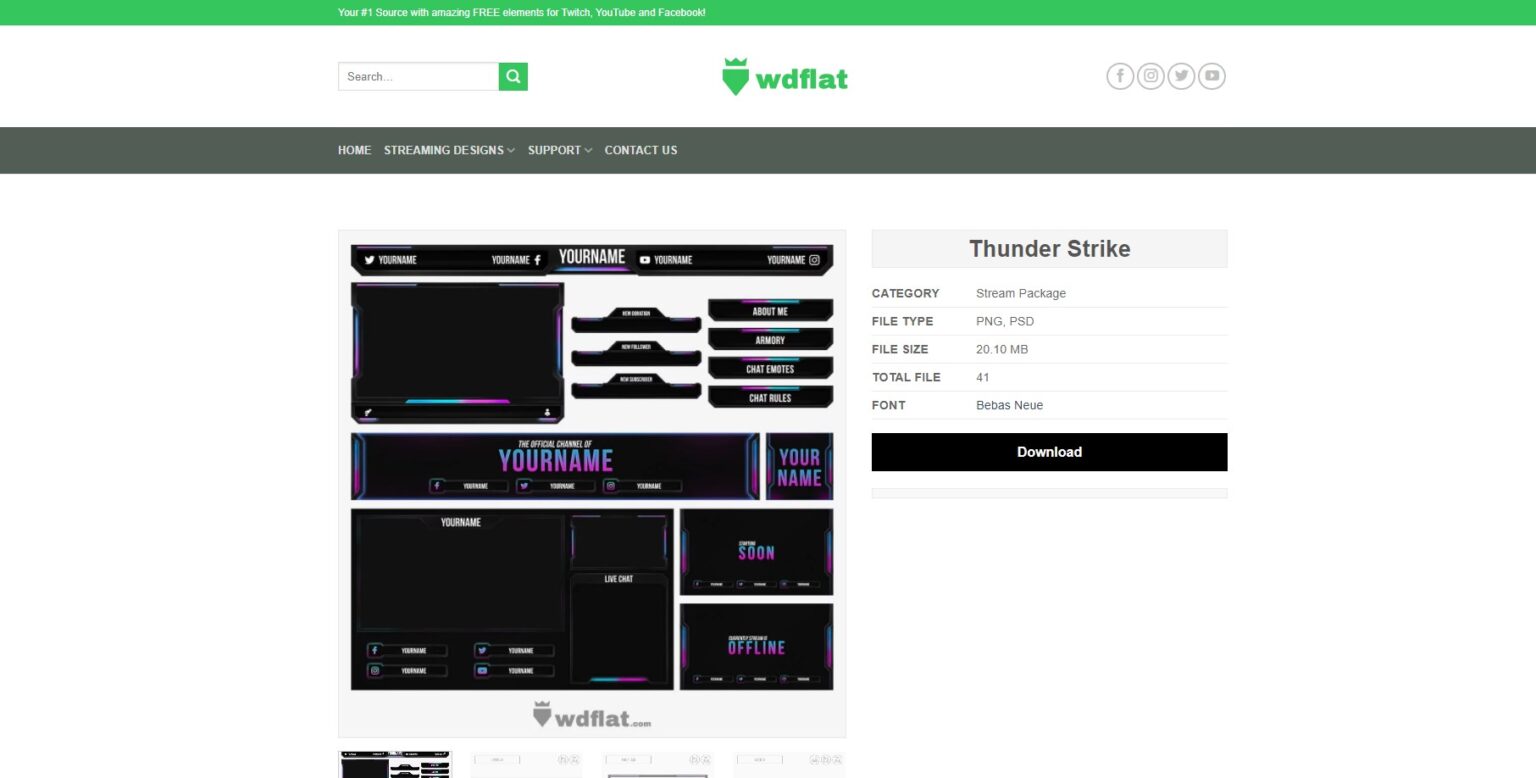Screen dimensions: 1536x778
Task: Click the wdflat logo in header
Action: click(785, 77)
